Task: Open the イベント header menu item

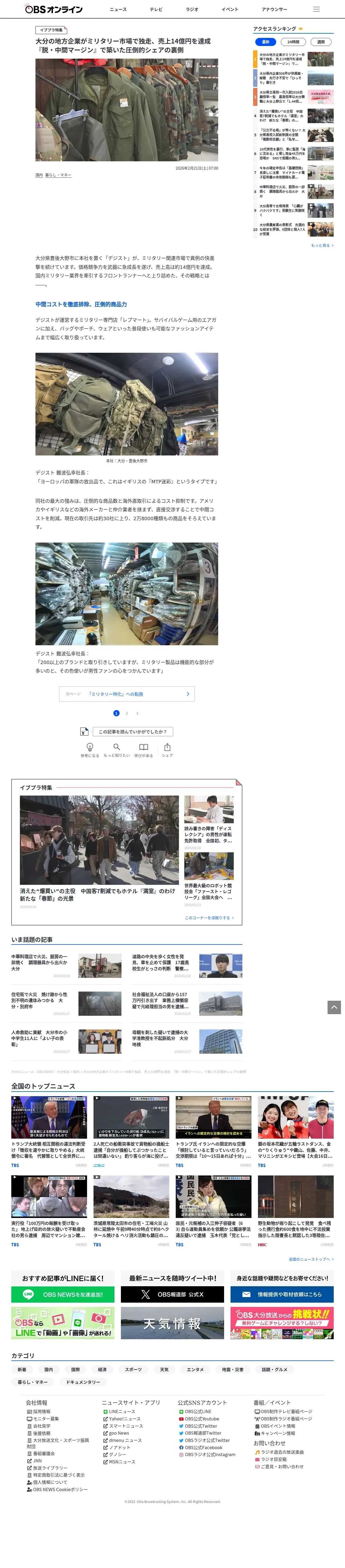Action: [229, 9]
